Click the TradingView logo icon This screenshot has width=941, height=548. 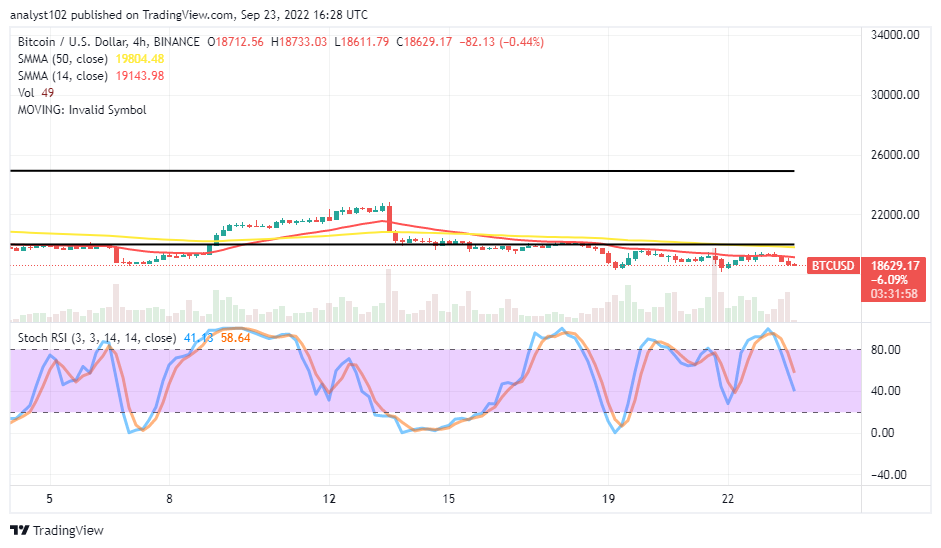20,531
